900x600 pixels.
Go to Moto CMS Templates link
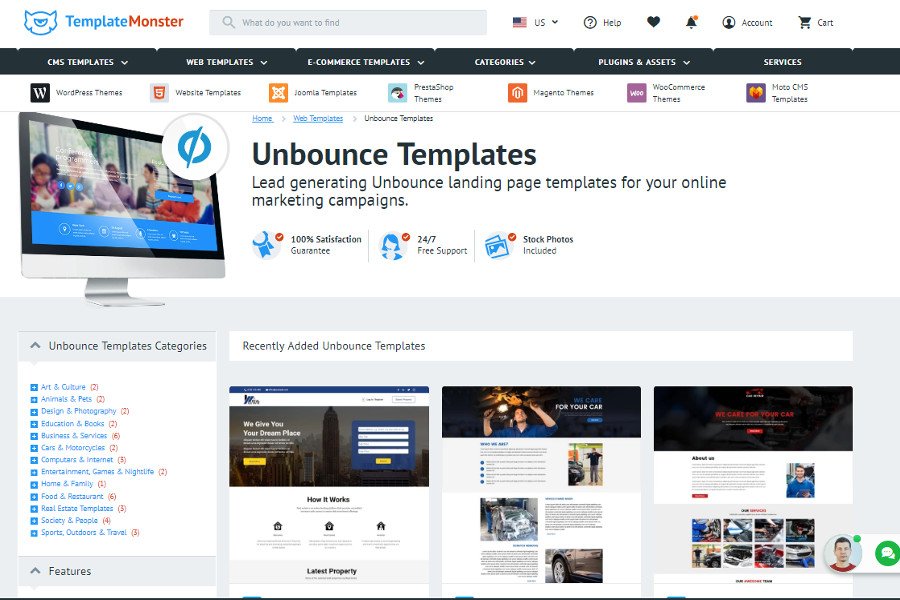tap(790, 93)
